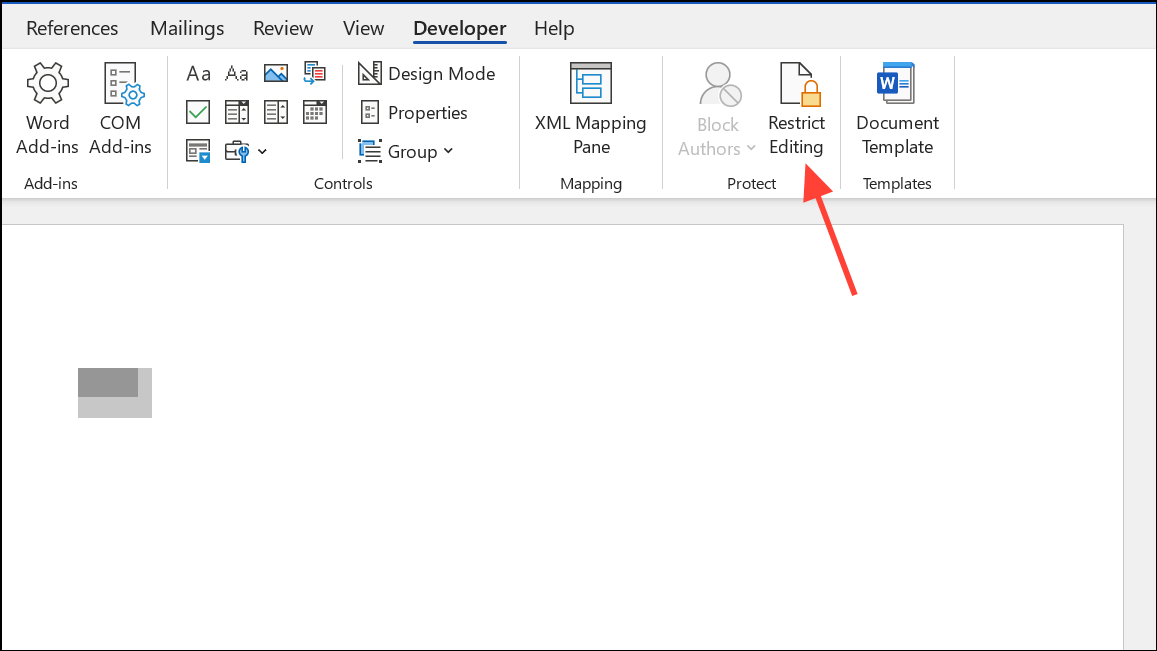Insert a Drop-Down List content control
This screenshot has width=1157, height=651.
coord(275,111)
